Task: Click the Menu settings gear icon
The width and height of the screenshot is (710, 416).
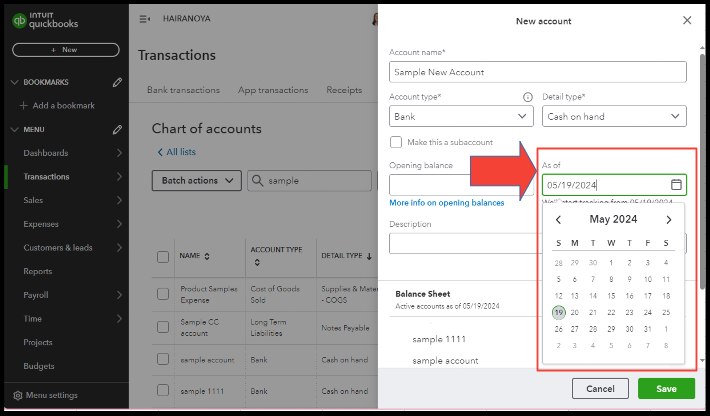Action: 17,395
